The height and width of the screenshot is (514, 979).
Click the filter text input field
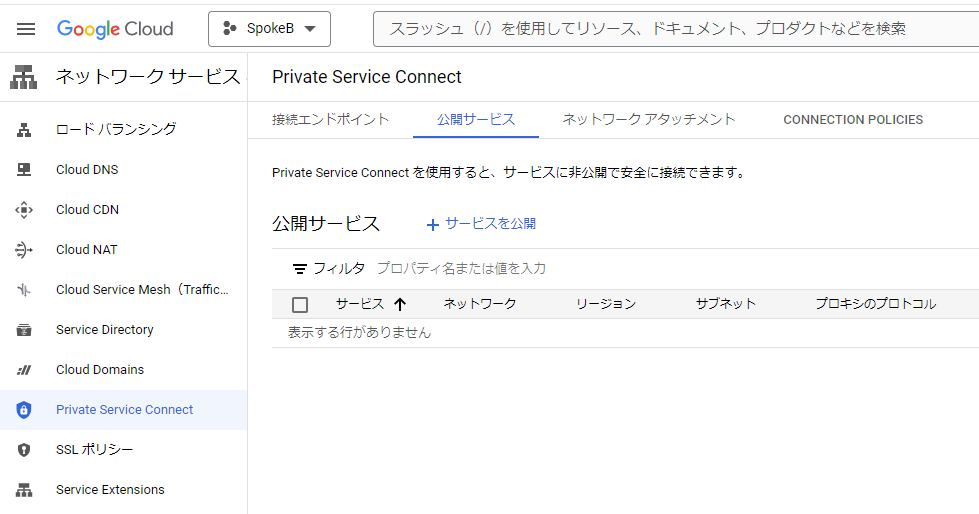click(x=600, y=269)
